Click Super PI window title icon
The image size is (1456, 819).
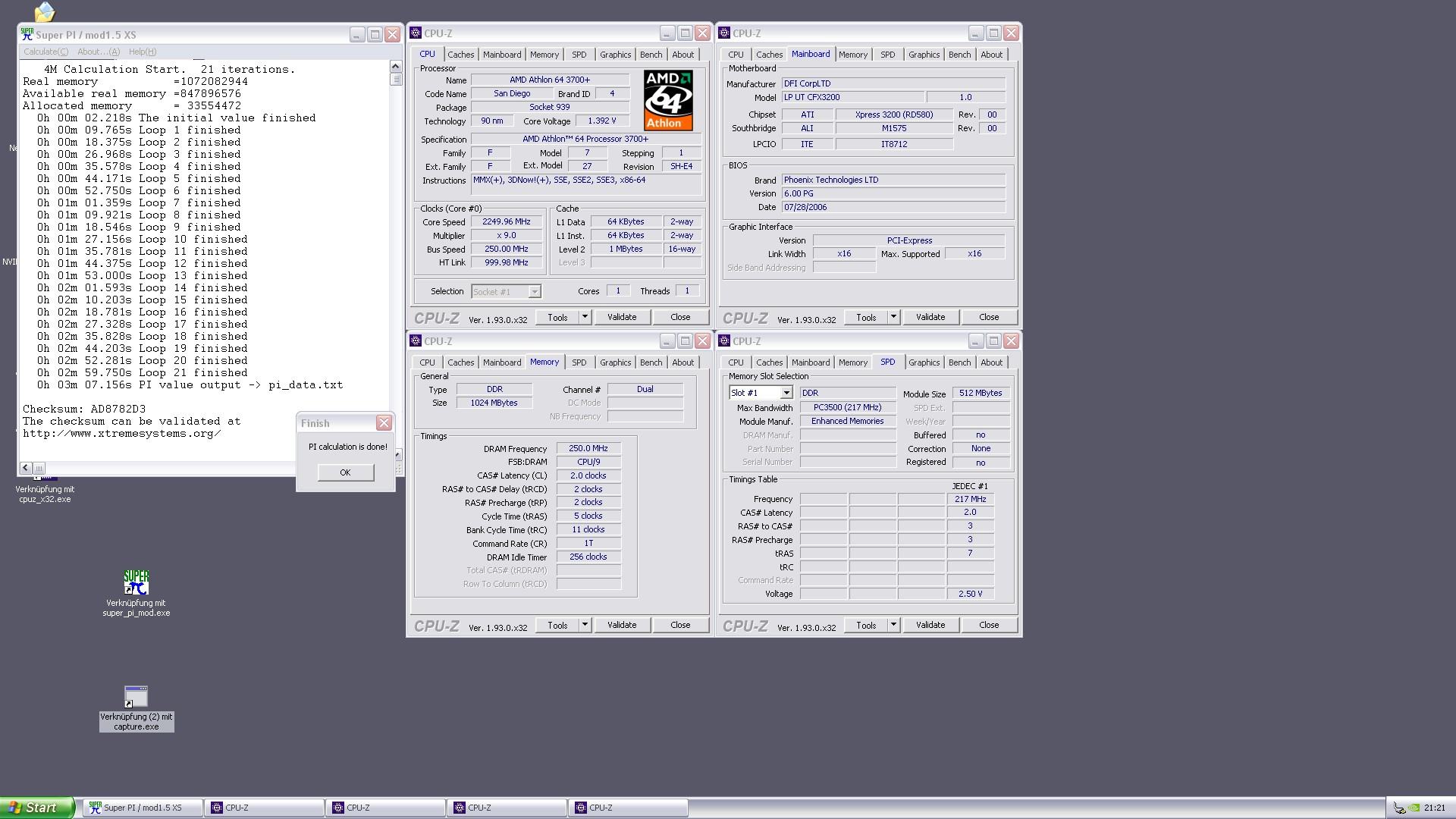coord(27,34)
